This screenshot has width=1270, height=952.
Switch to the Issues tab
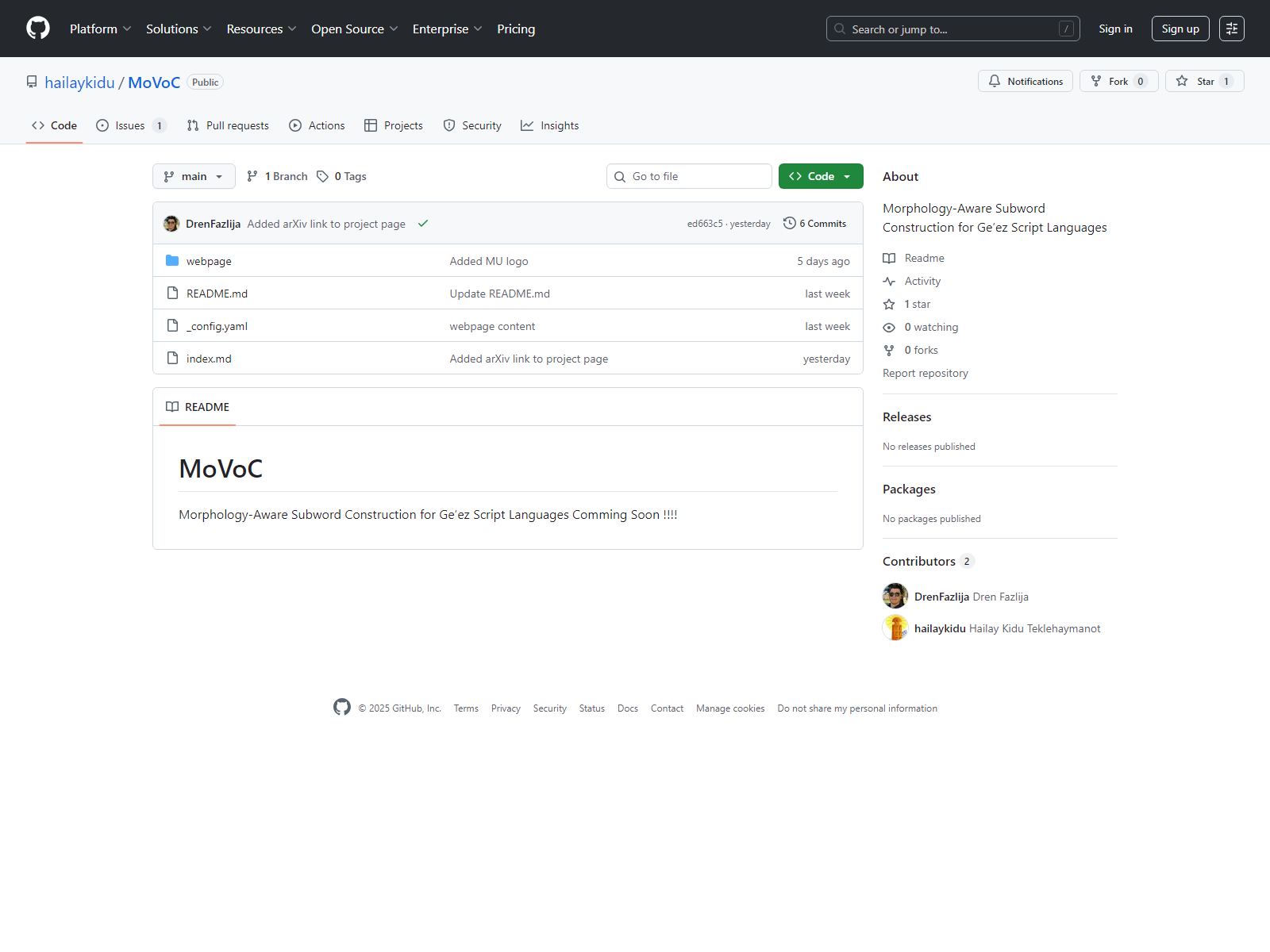click(131, 125)
